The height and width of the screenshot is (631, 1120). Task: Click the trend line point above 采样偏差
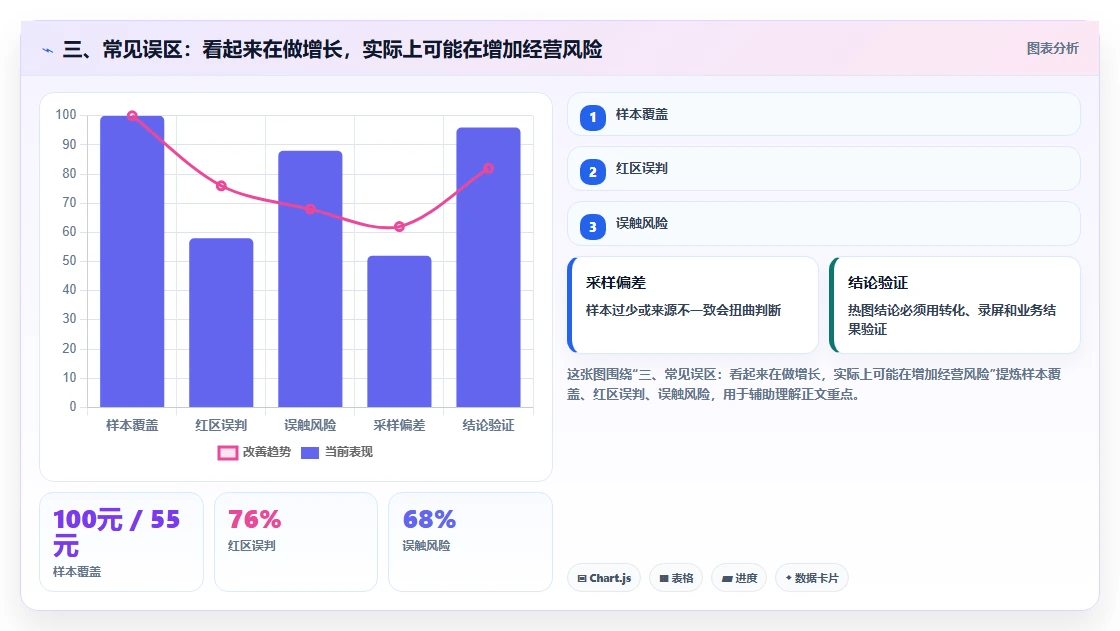point(399,227)
